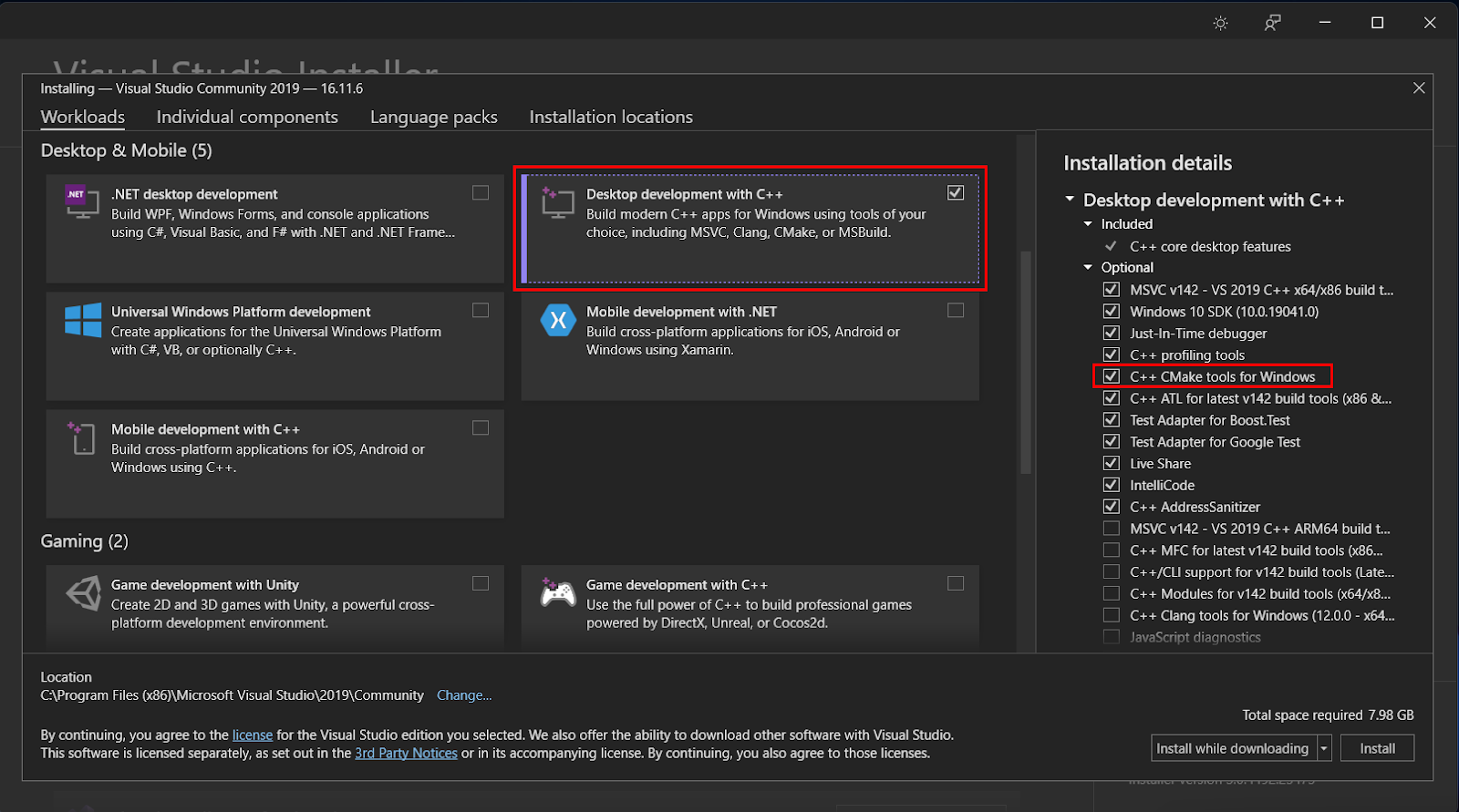
Task: Uncheck C++ ATL for latest v142 build tools
Action: click(1112, 398)
